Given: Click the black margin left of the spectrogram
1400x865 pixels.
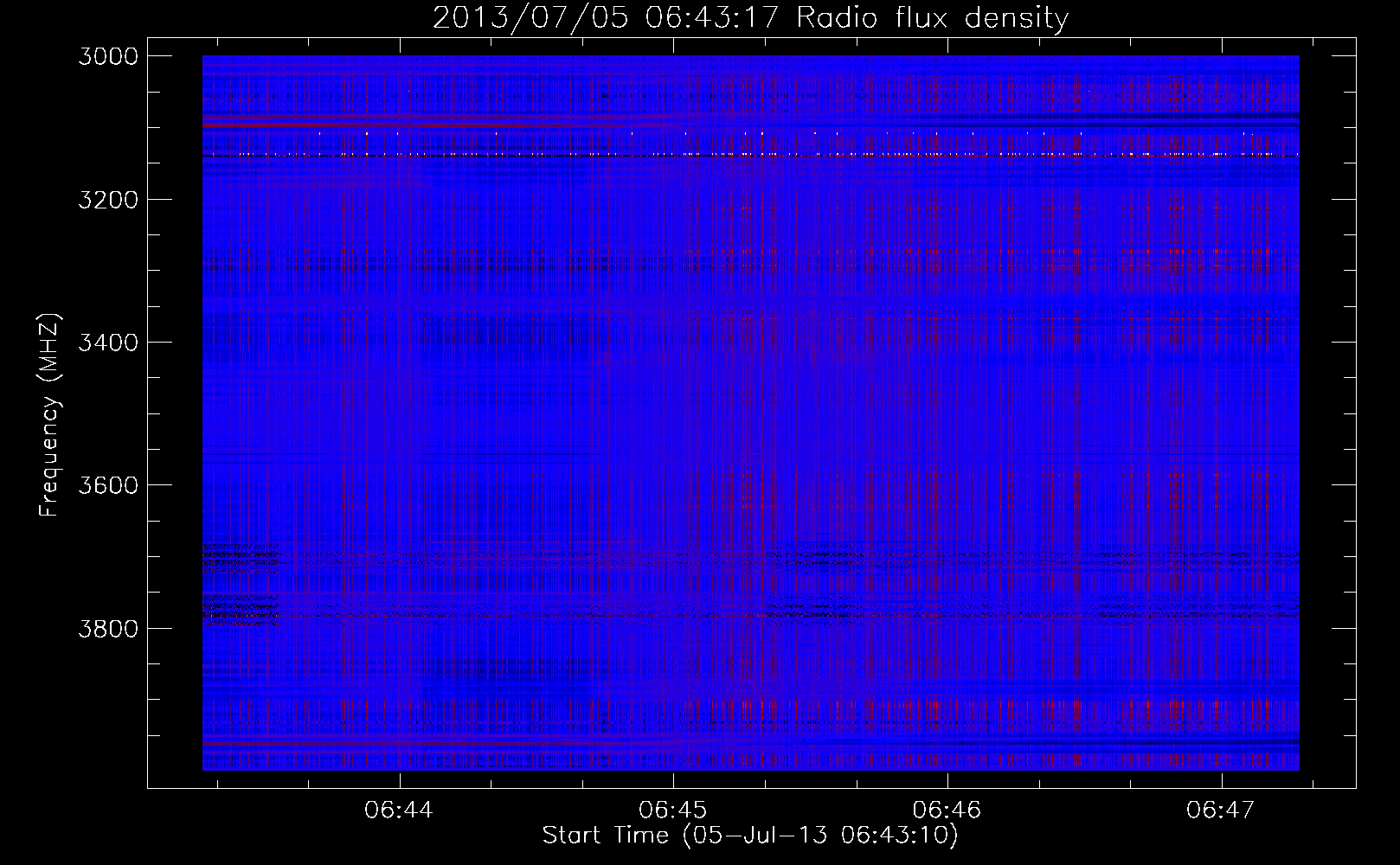Looking at the screenshot, I should click(x=175, y=415).
